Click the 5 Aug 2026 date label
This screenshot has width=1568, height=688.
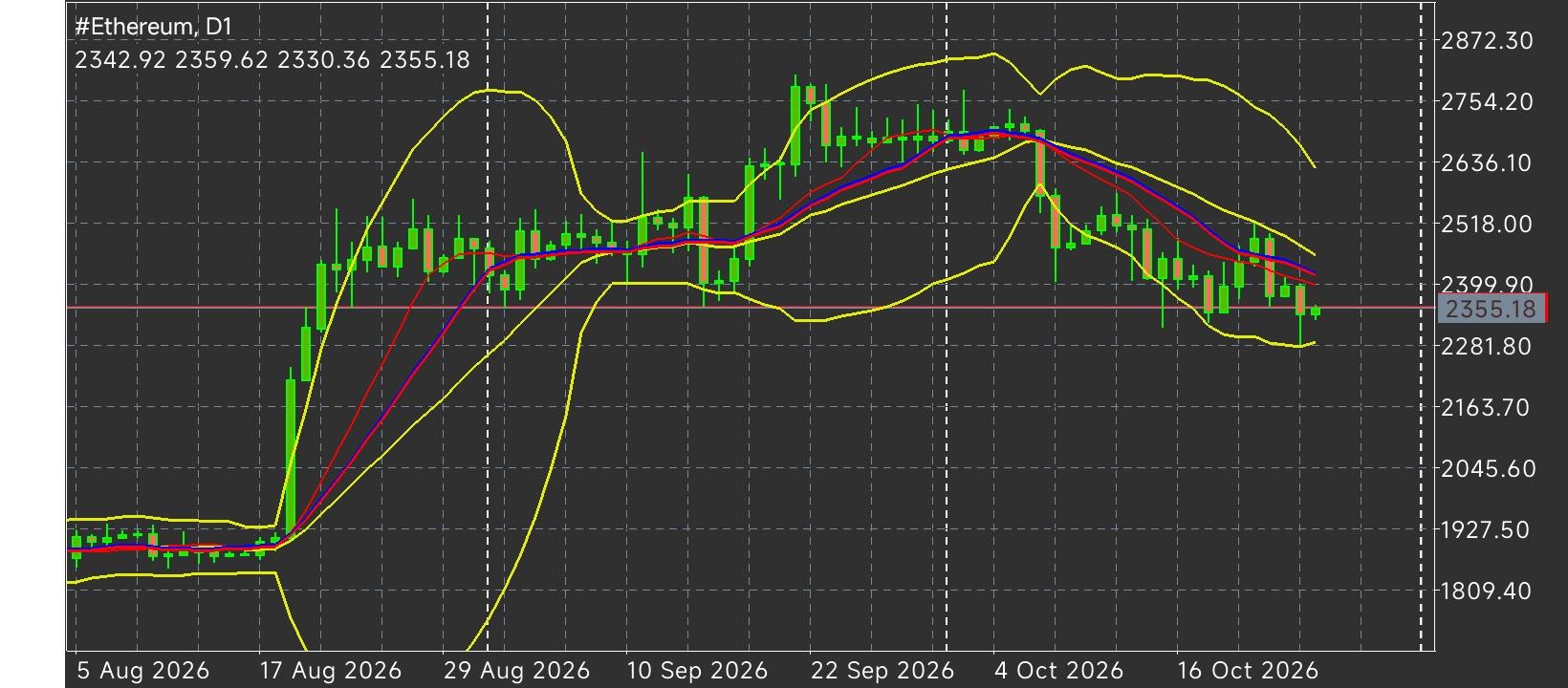(x=142, y=671)
